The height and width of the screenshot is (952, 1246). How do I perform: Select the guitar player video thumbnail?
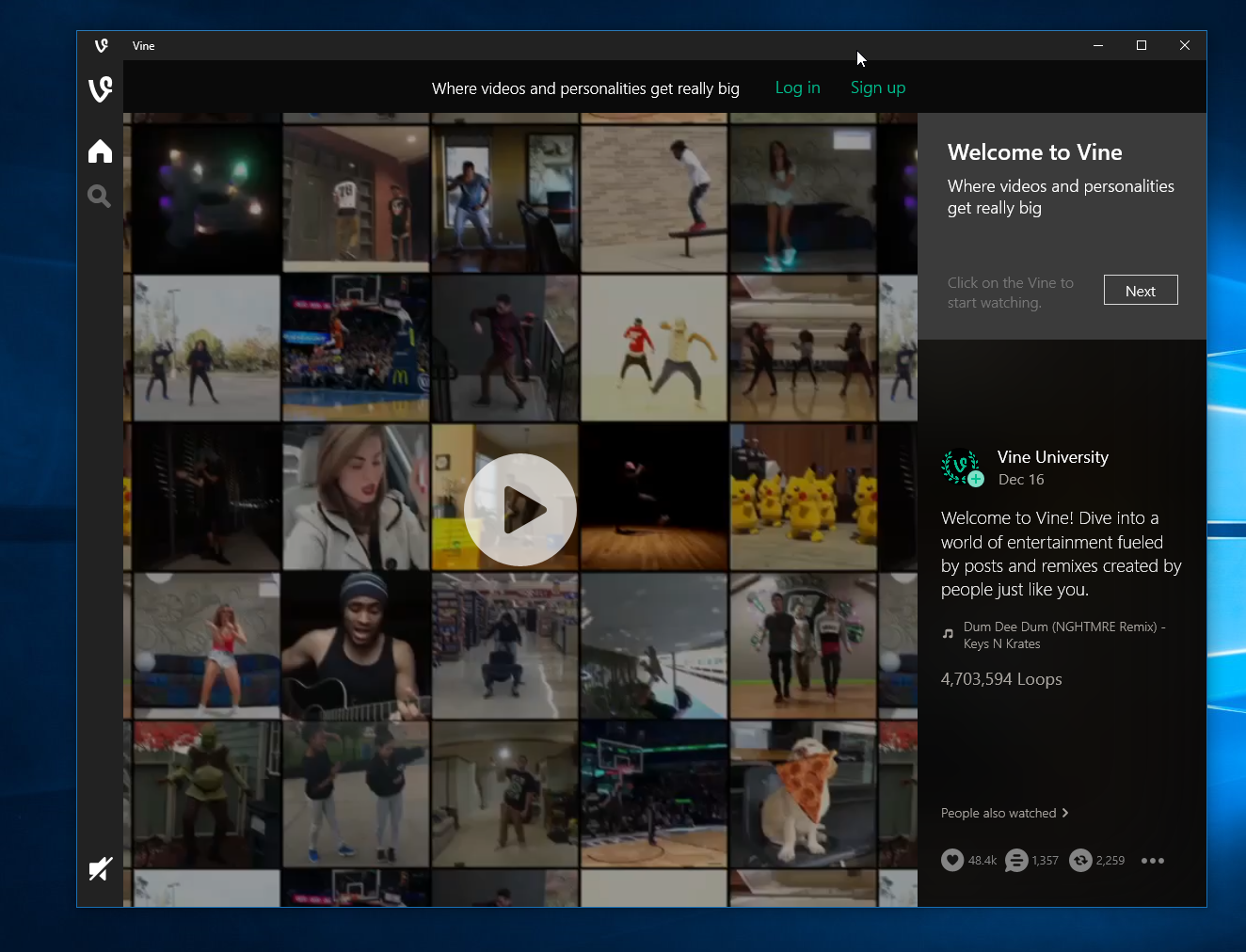(356, 646)
